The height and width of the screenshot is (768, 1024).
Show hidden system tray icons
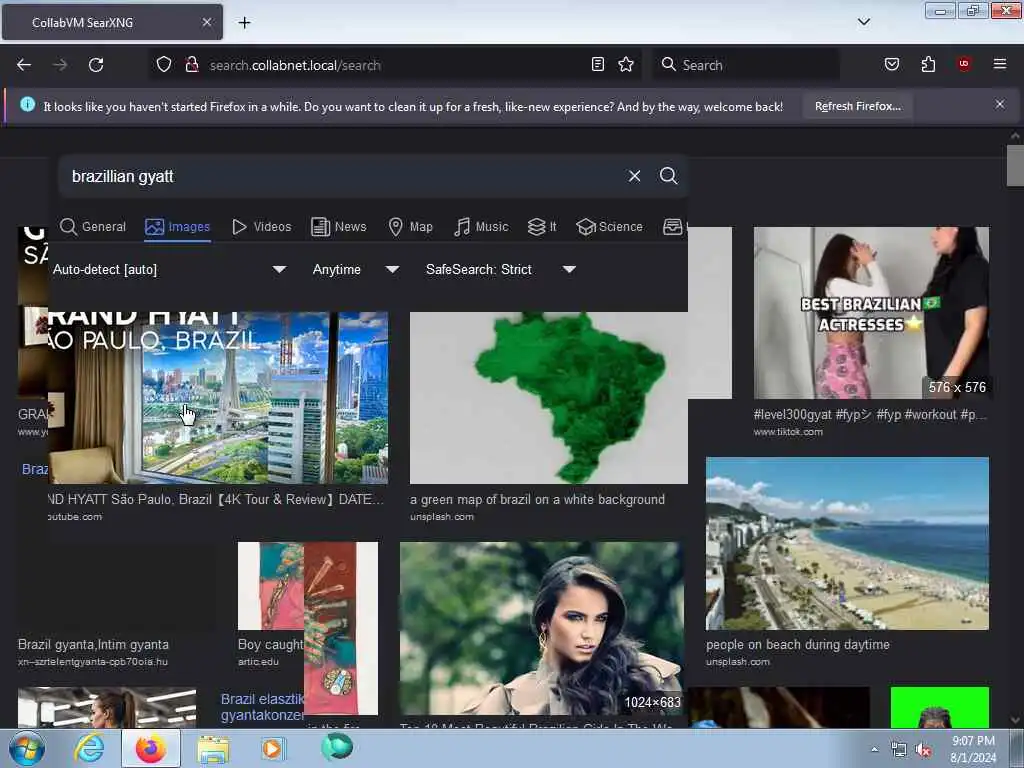874,750
